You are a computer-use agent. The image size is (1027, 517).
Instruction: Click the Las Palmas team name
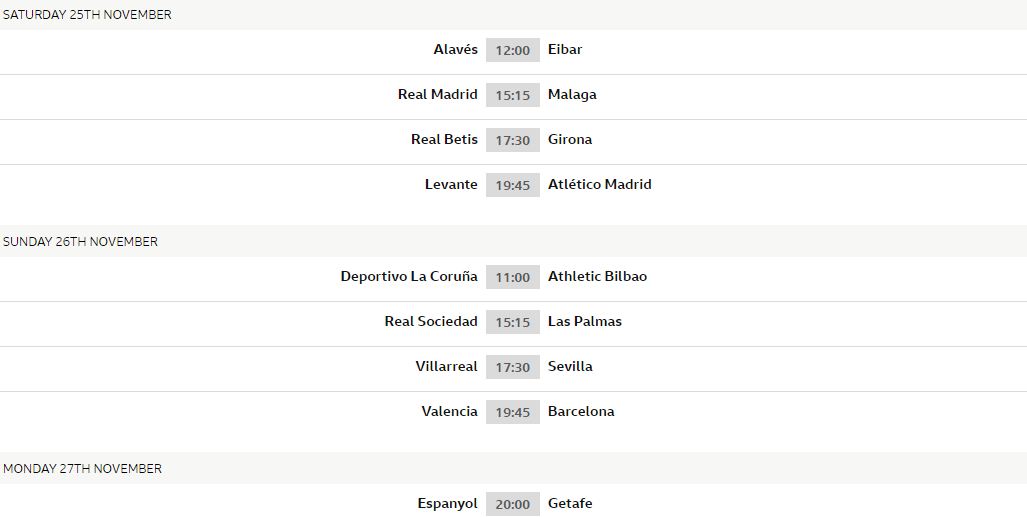585,321
